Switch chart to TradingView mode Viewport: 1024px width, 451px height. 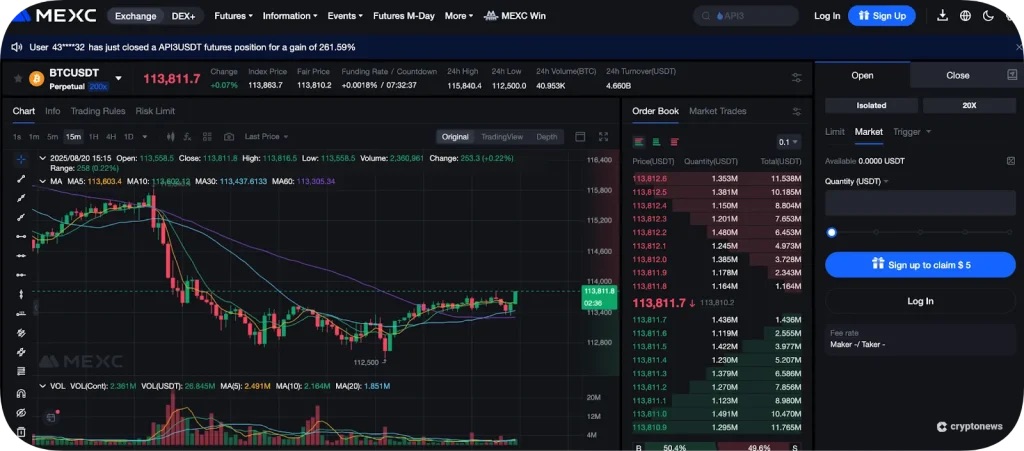[x=502, y=136]
